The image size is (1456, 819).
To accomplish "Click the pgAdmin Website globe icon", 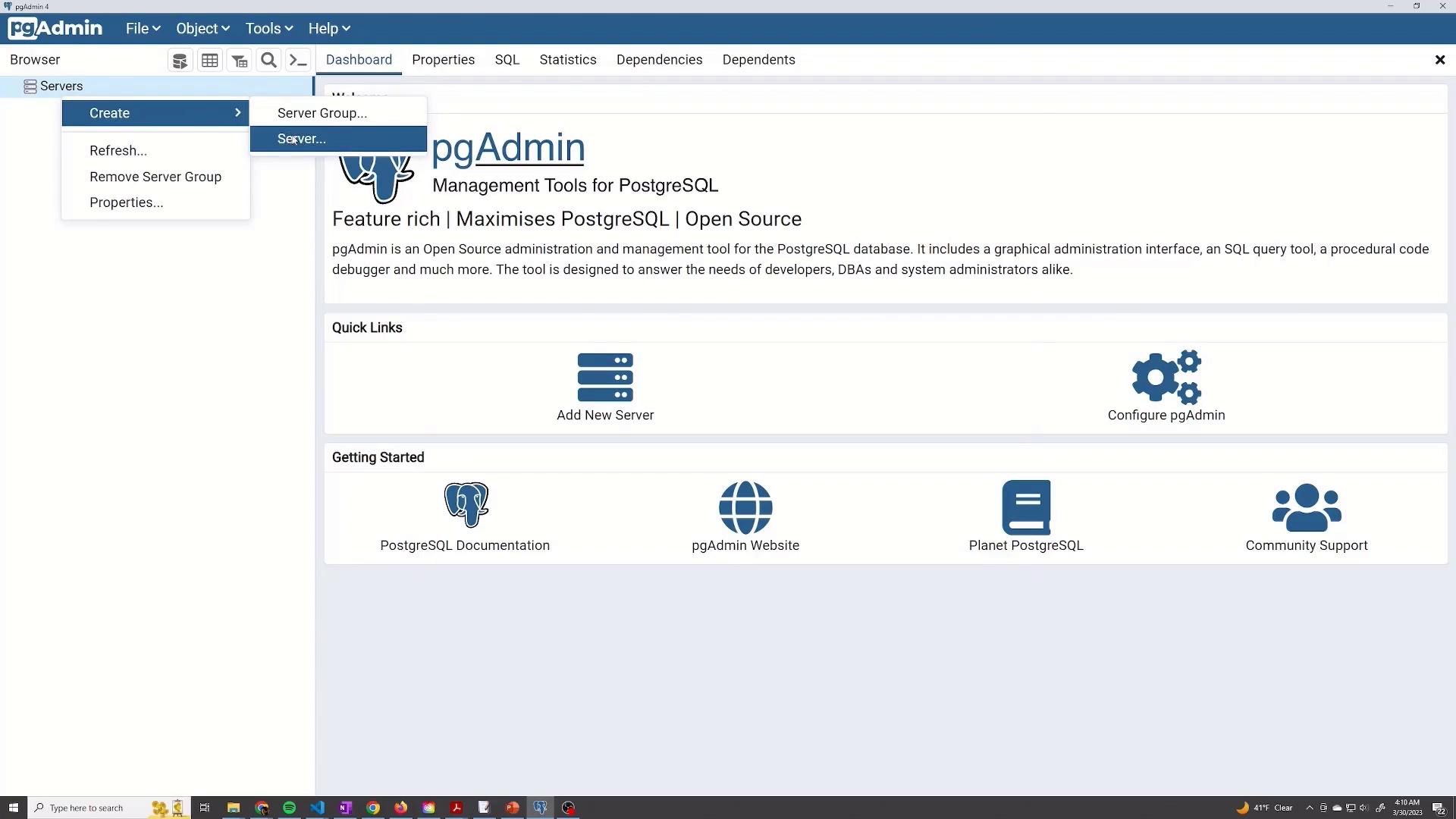I will (x=745, y=507).
